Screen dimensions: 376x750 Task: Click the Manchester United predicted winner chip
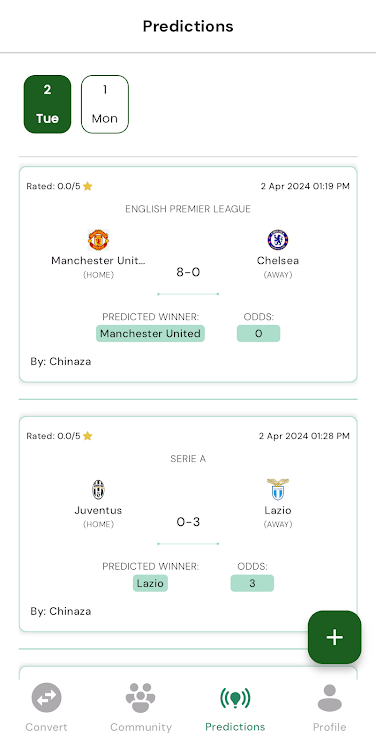150,333
